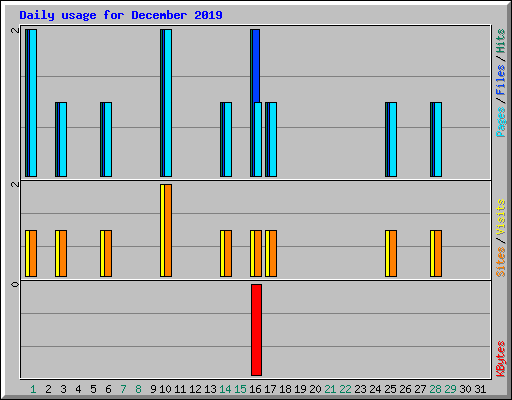
Task: Click the cyan Pages bar for day 17
Action: coord(273,139)
